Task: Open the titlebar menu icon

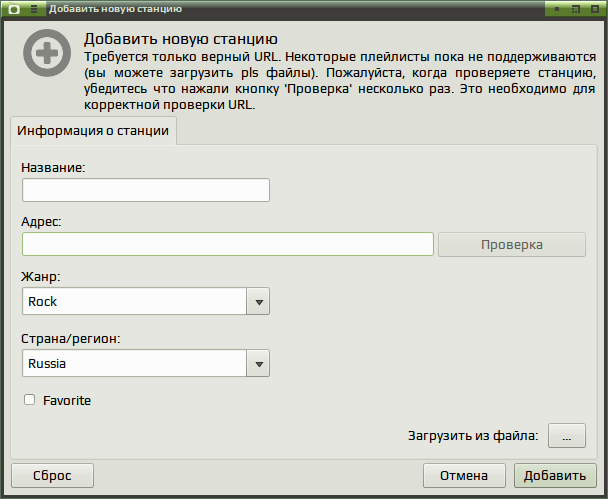Action: [34, 9]
